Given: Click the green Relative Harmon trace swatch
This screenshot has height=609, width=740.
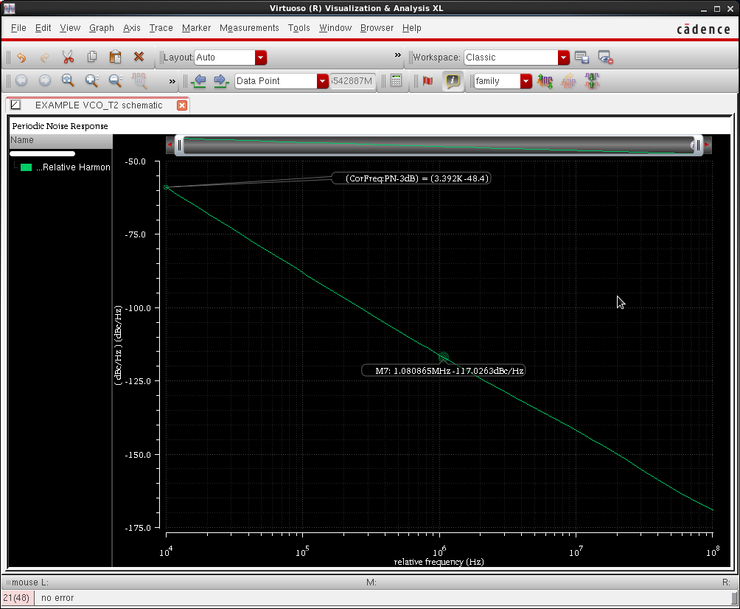Looking at the screenshot, I should 26,167.
